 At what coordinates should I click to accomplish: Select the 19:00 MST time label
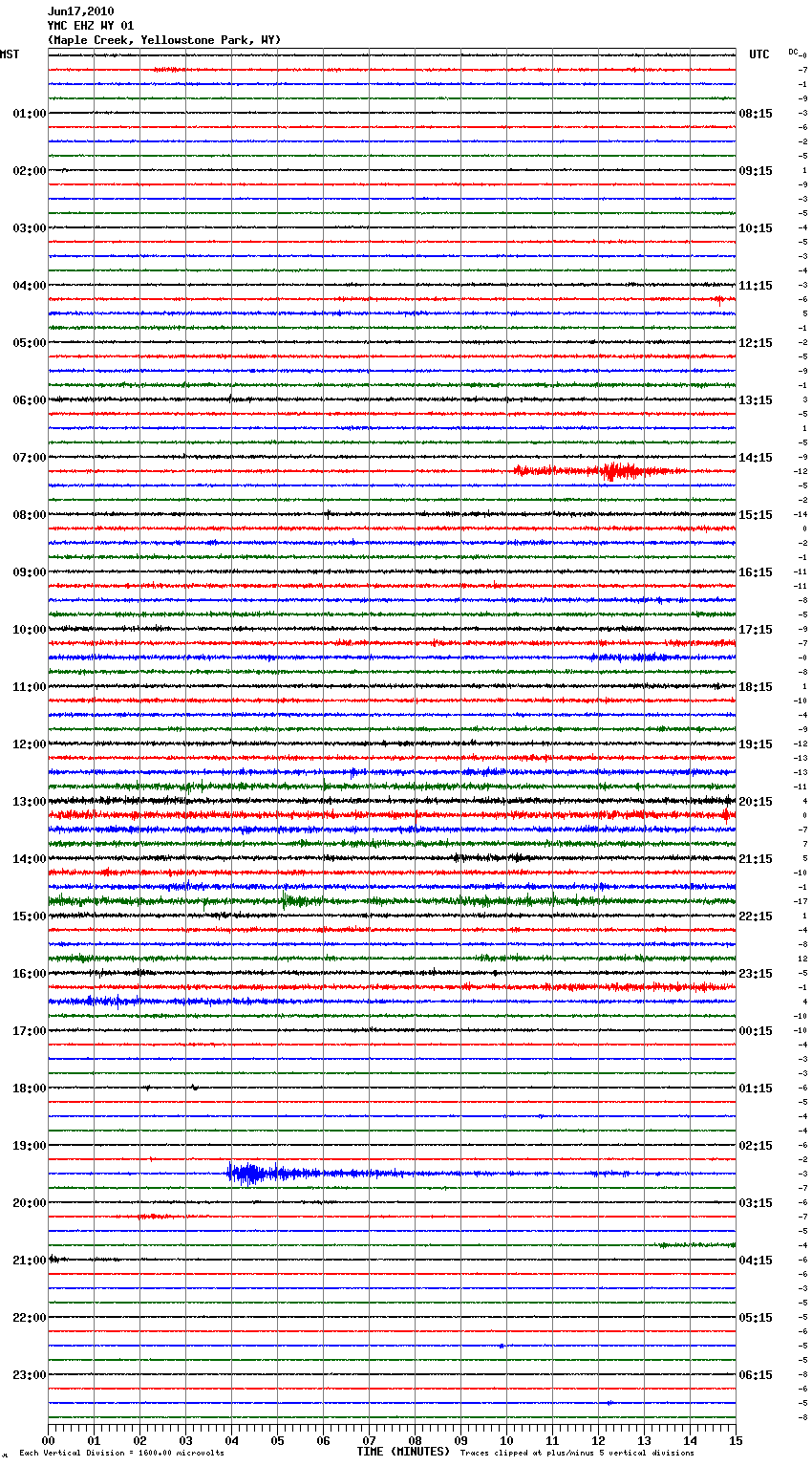29,1146
